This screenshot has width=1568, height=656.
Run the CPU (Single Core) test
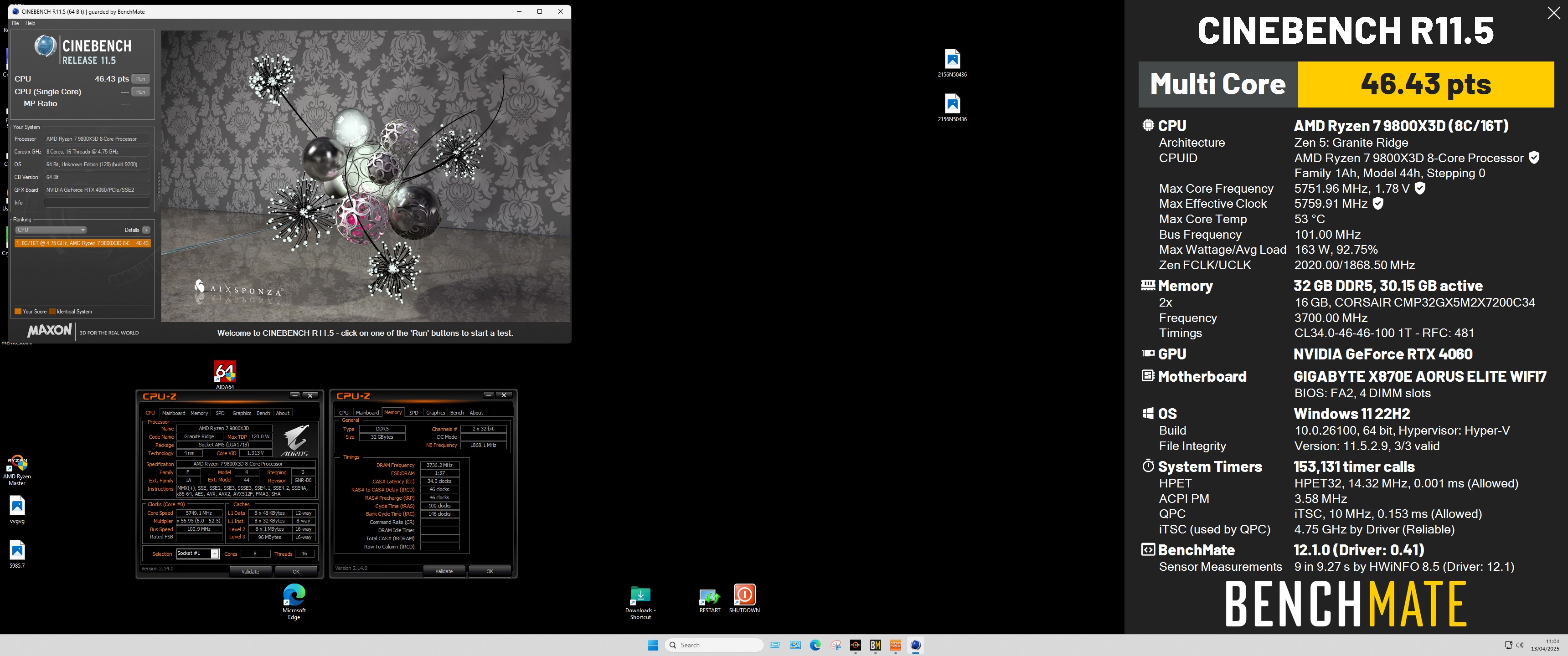pyautogui.click(x=140, y=92)
